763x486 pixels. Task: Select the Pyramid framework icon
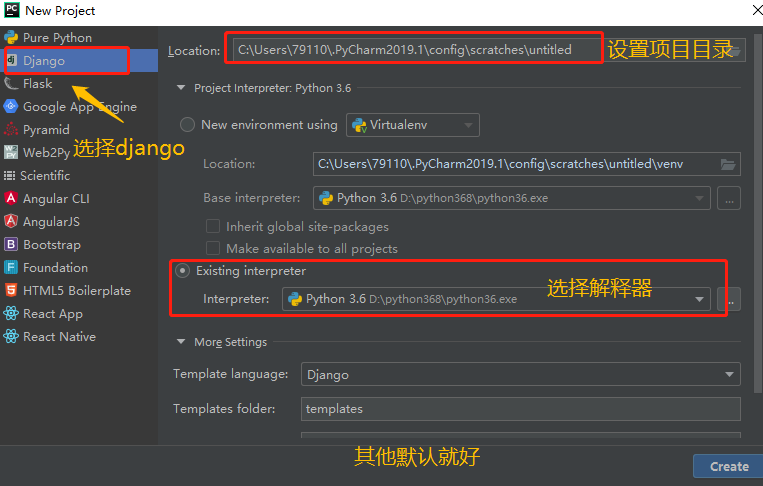coord(11,129)
